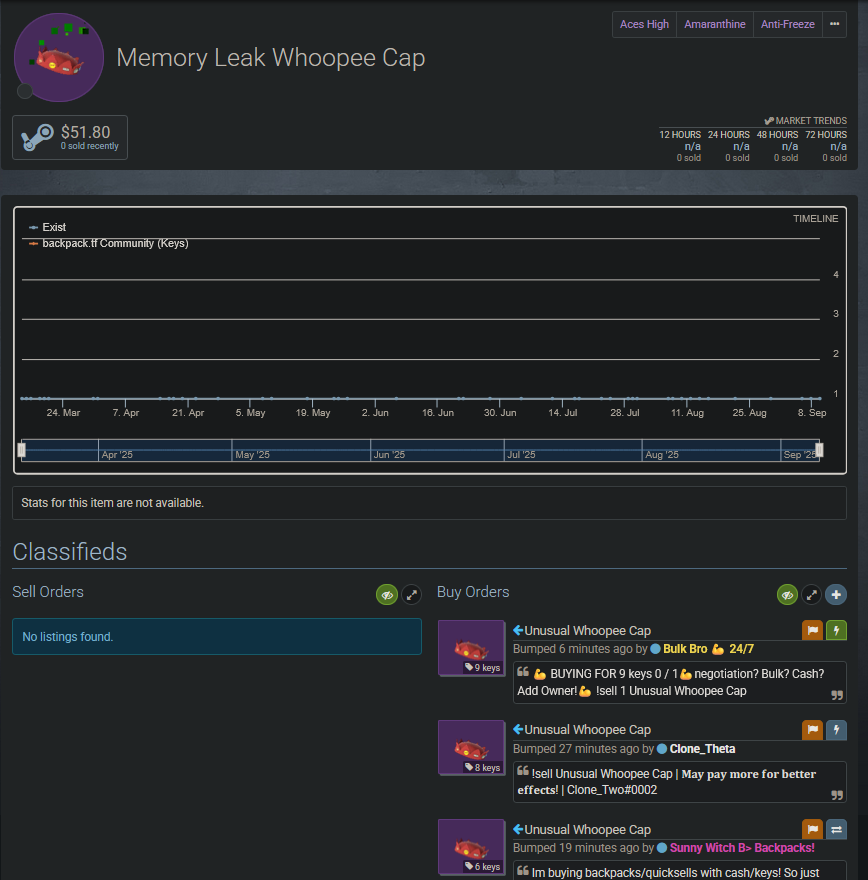Open Bulk Bro 24/7 user profile
This screenshot has height=880, width=868.
tap(708, 649)
